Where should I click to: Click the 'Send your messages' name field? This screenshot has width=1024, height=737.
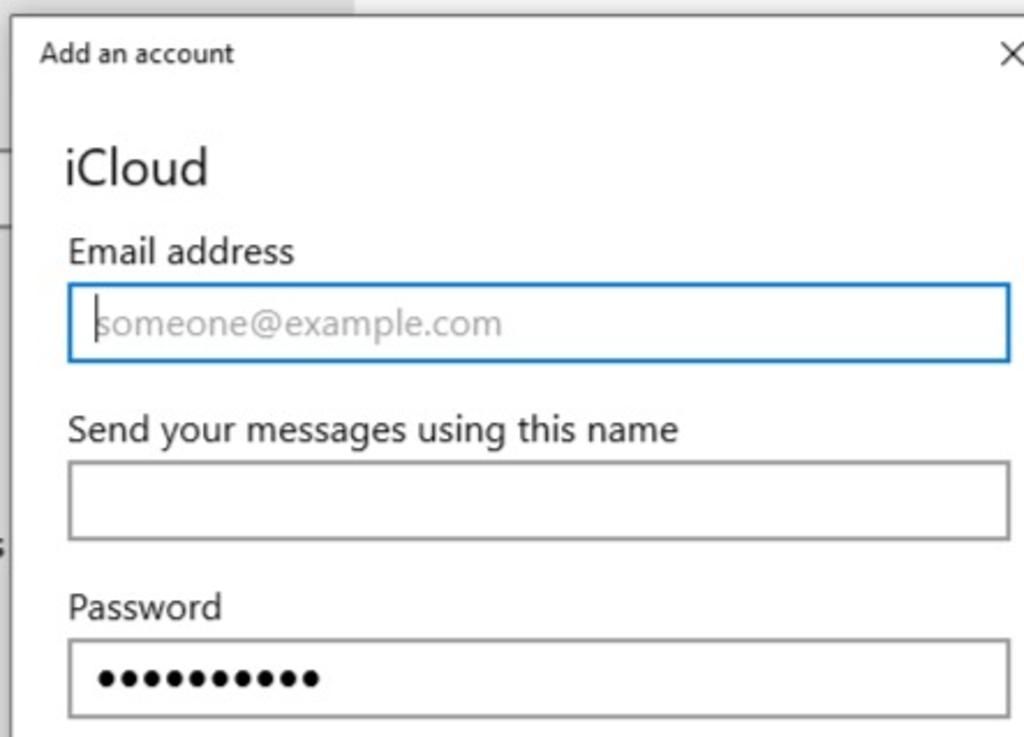point(538,500)
